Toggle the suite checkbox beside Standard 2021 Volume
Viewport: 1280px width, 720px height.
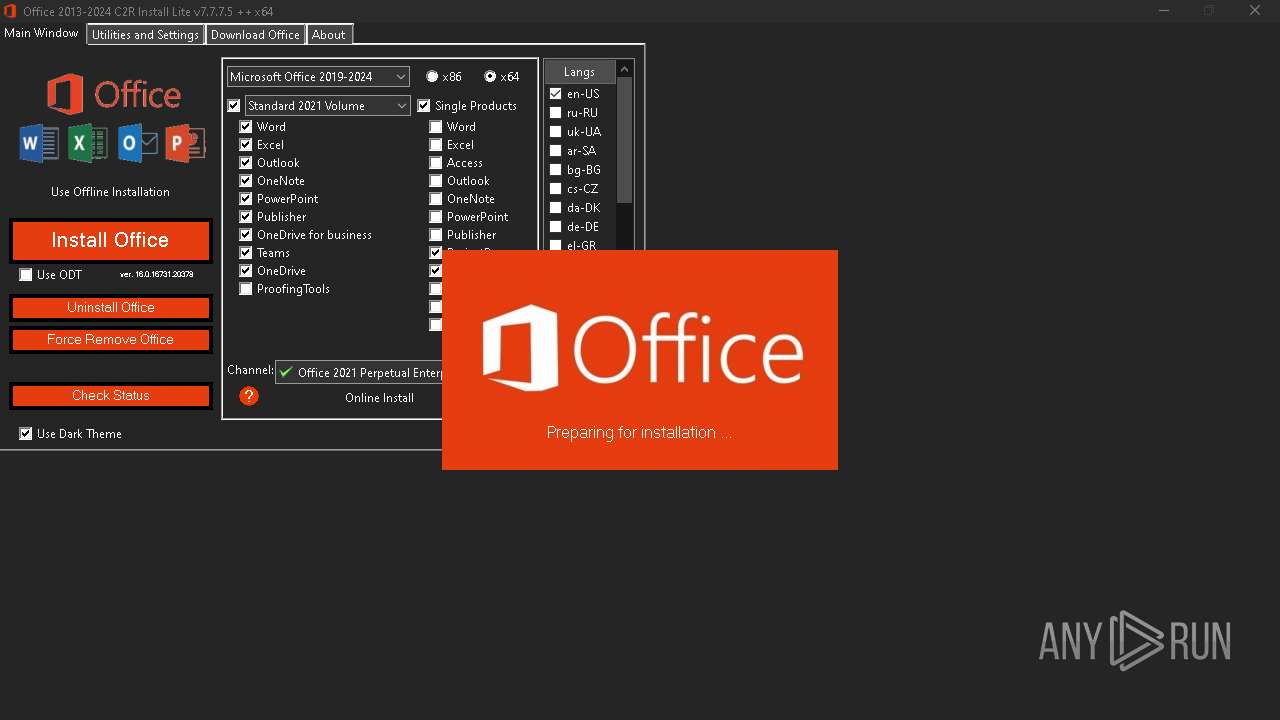click(234, 106)
